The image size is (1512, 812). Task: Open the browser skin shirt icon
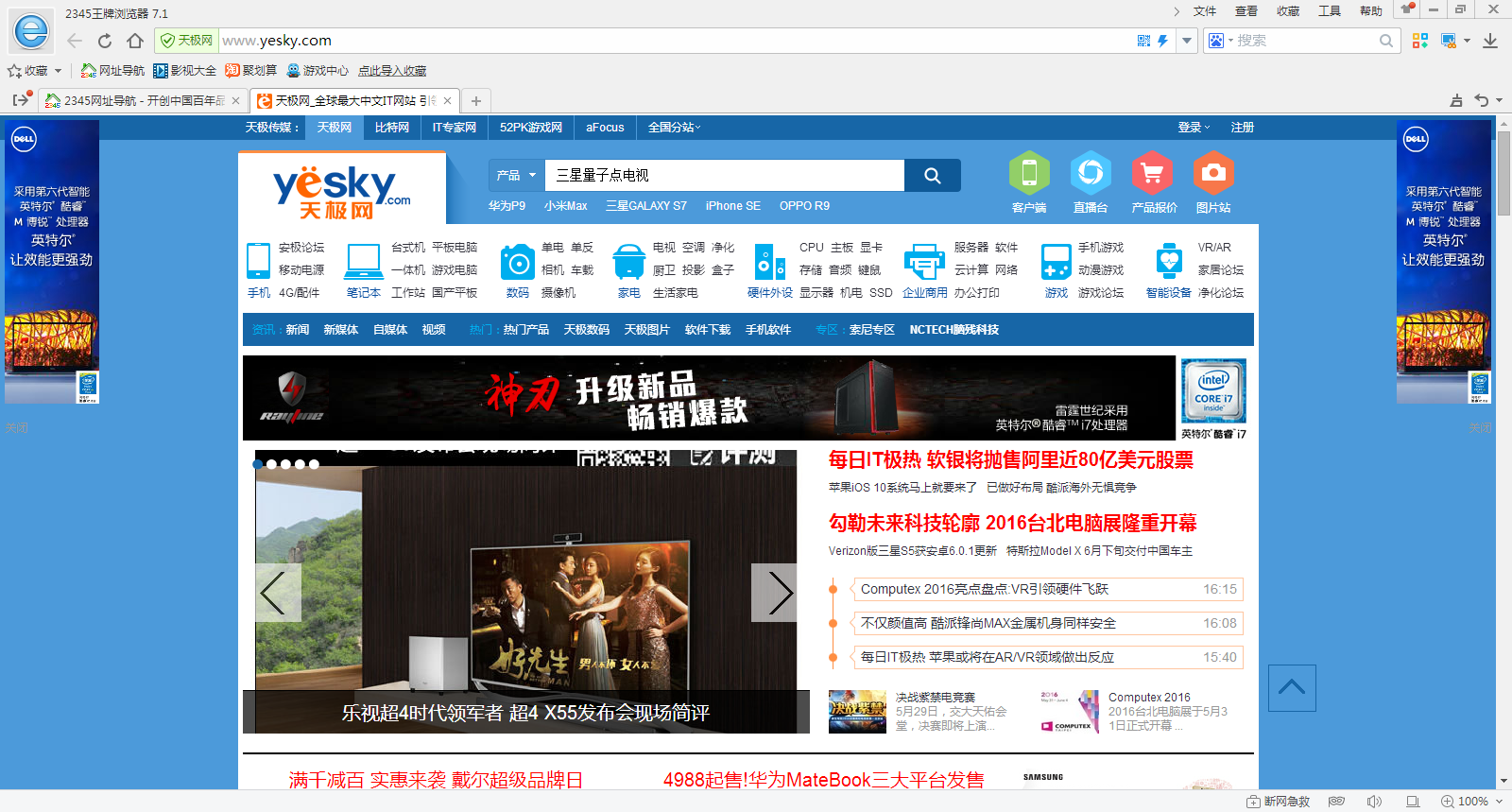(1407, 9)
